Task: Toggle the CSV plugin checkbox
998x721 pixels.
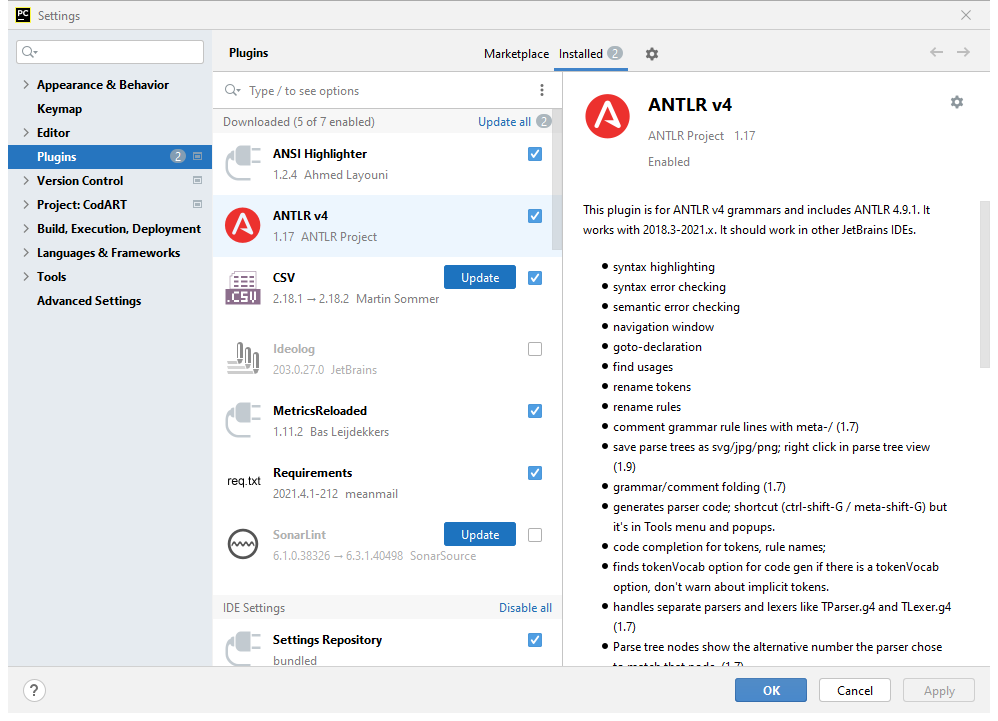Action: [x=535, y=278]
